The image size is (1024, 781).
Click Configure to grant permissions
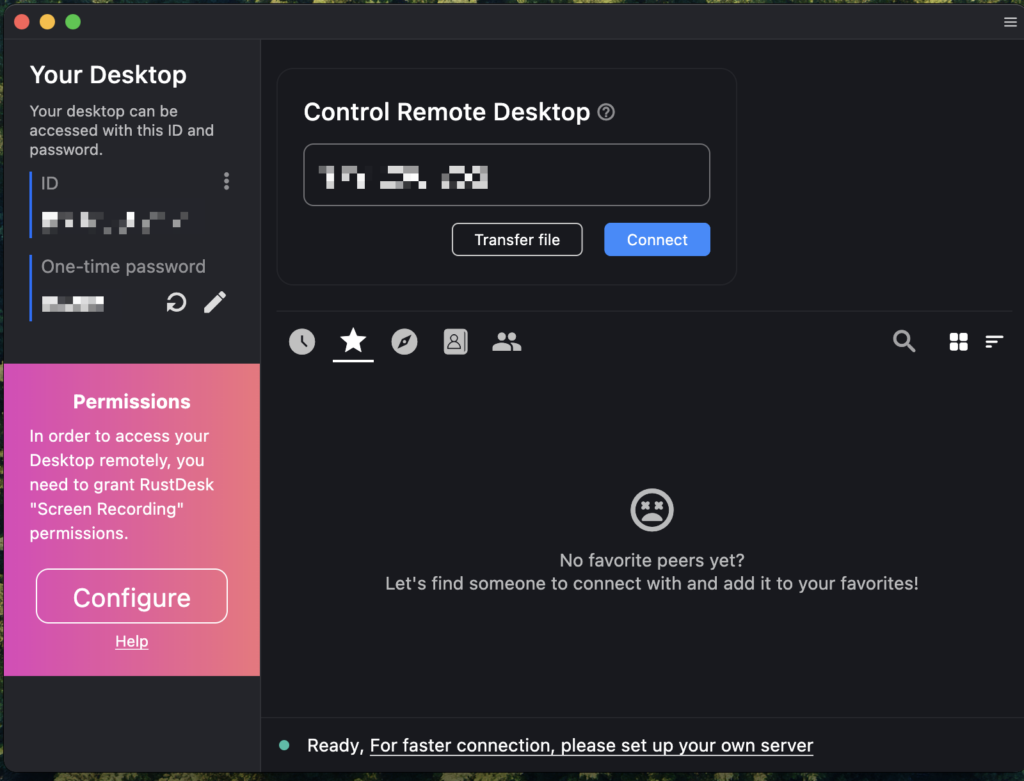point(132,597)
